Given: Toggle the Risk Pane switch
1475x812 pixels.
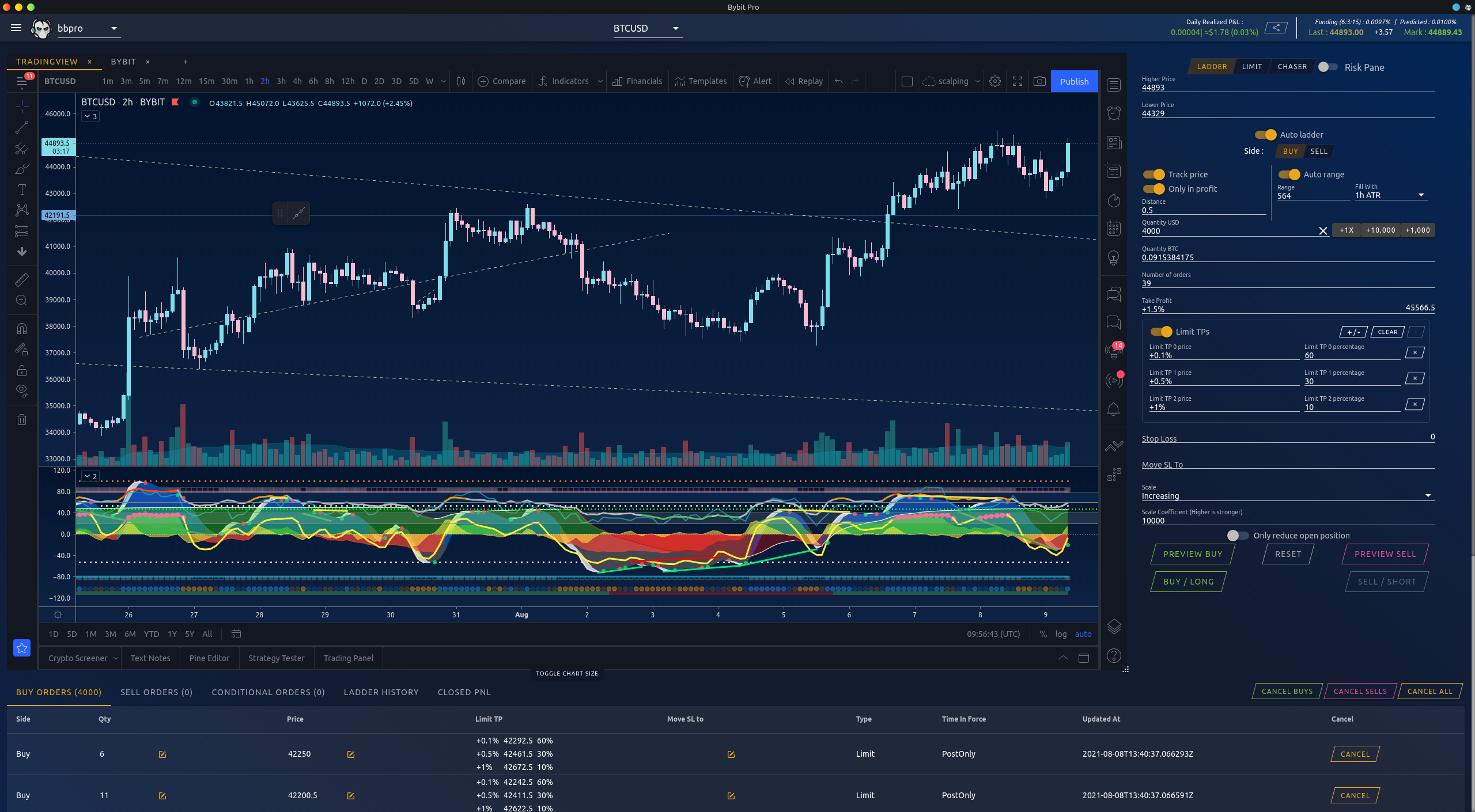Looking at the screenshot, I should pos(1327,67).
